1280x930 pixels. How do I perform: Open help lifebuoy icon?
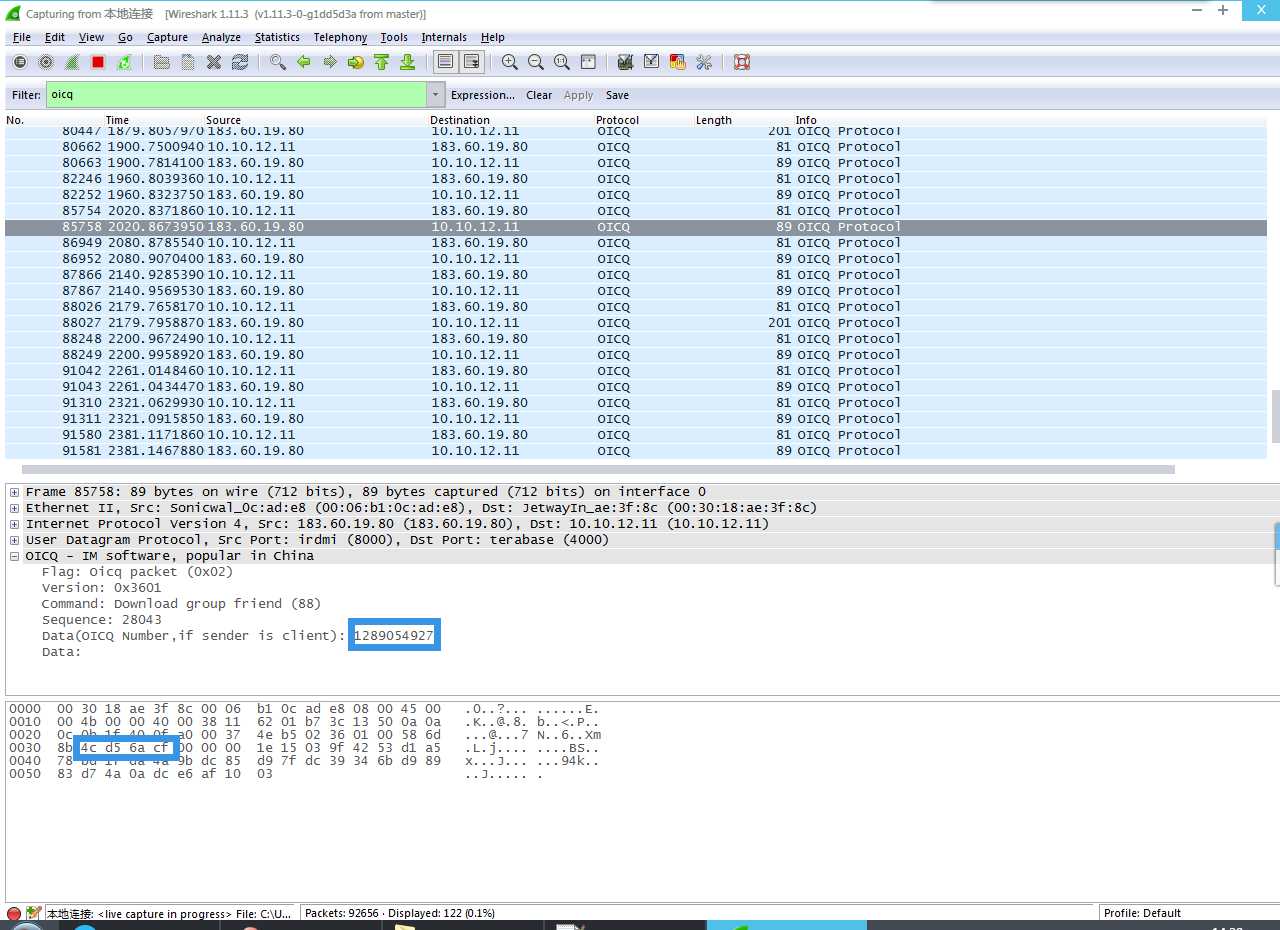point(742,62)
